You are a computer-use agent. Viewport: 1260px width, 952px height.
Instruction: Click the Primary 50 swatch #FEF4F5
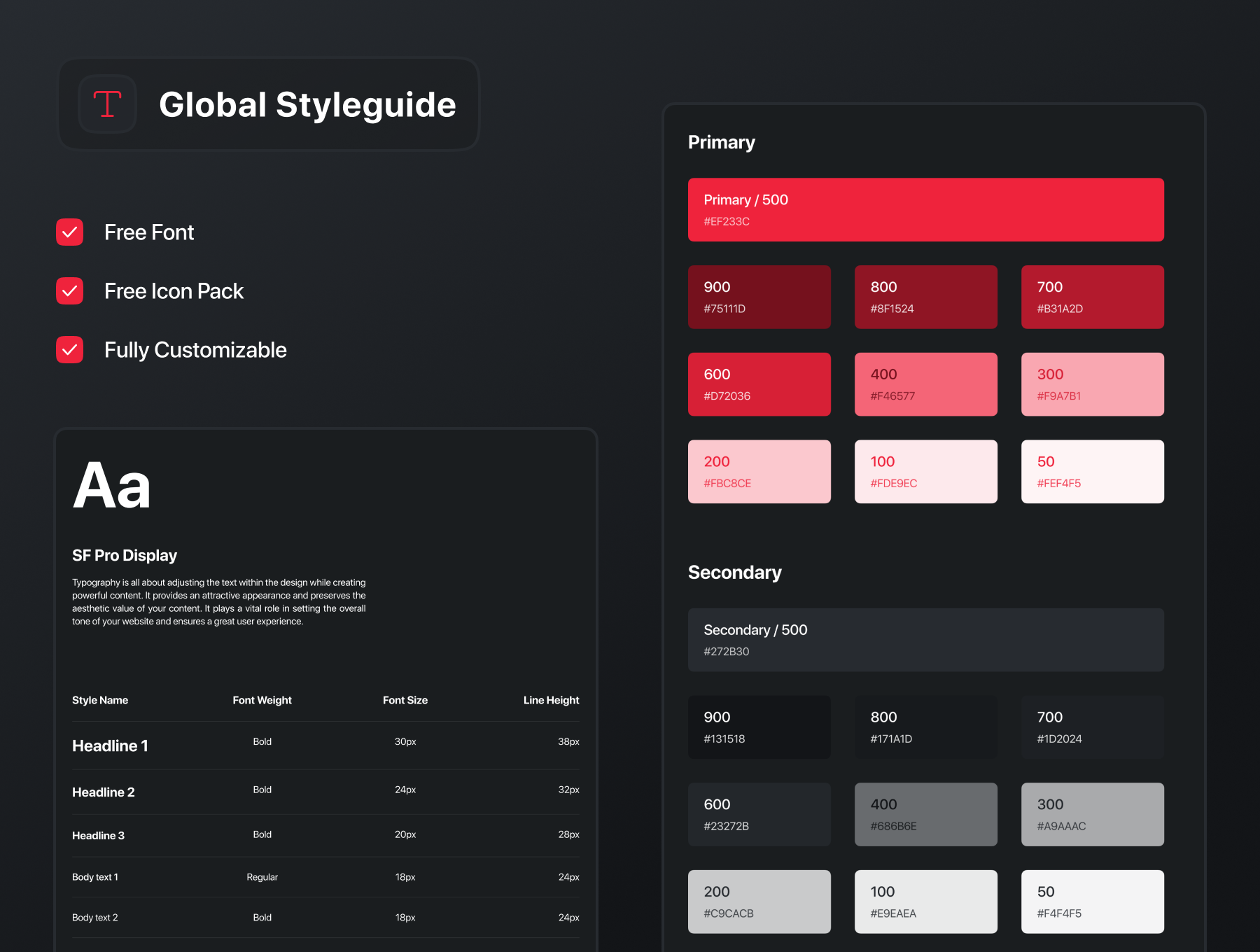click(x=1092, y=472)
